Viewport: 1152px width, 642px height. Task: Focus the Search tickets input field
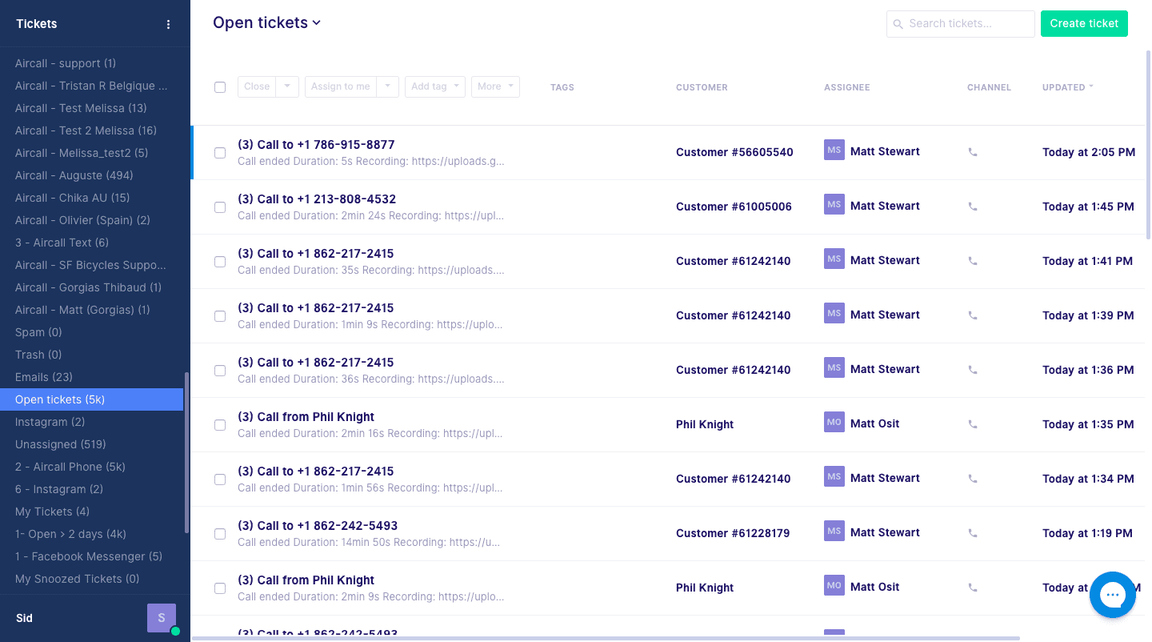pyautogui.click(x=967, y=24)
